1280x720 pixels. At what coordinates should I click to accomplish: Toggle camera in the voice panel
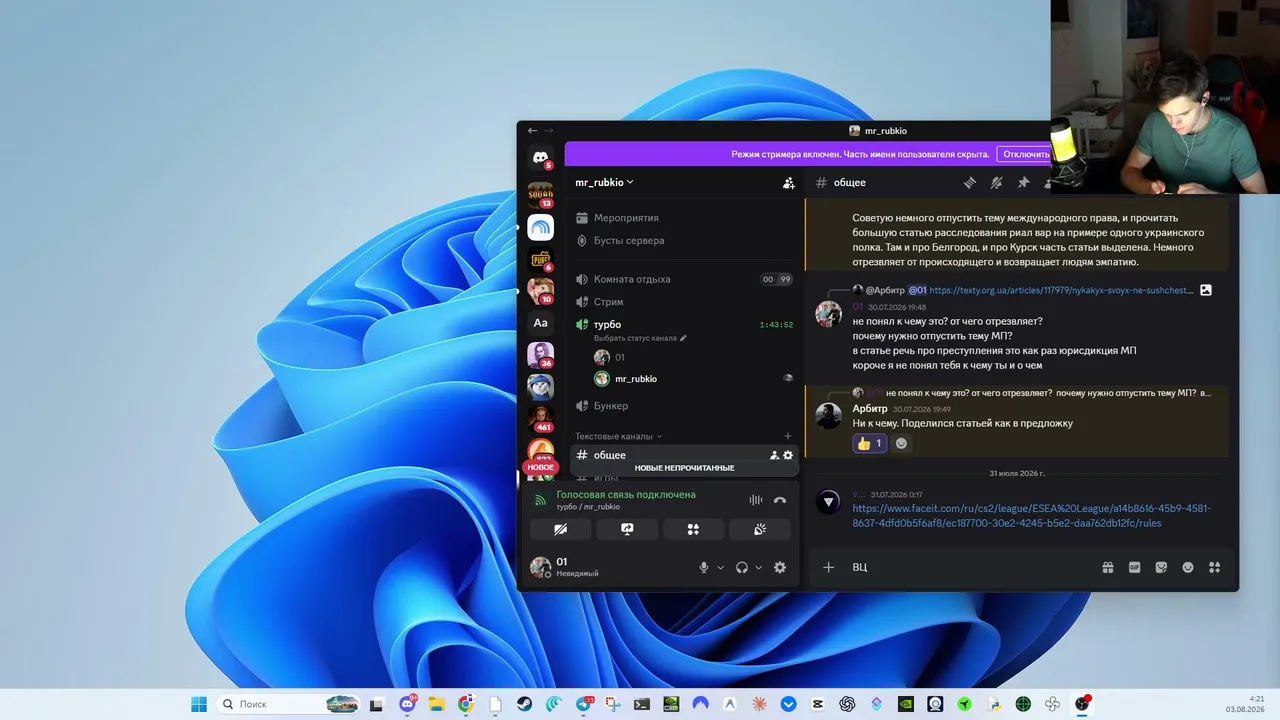tap(560, 529)
